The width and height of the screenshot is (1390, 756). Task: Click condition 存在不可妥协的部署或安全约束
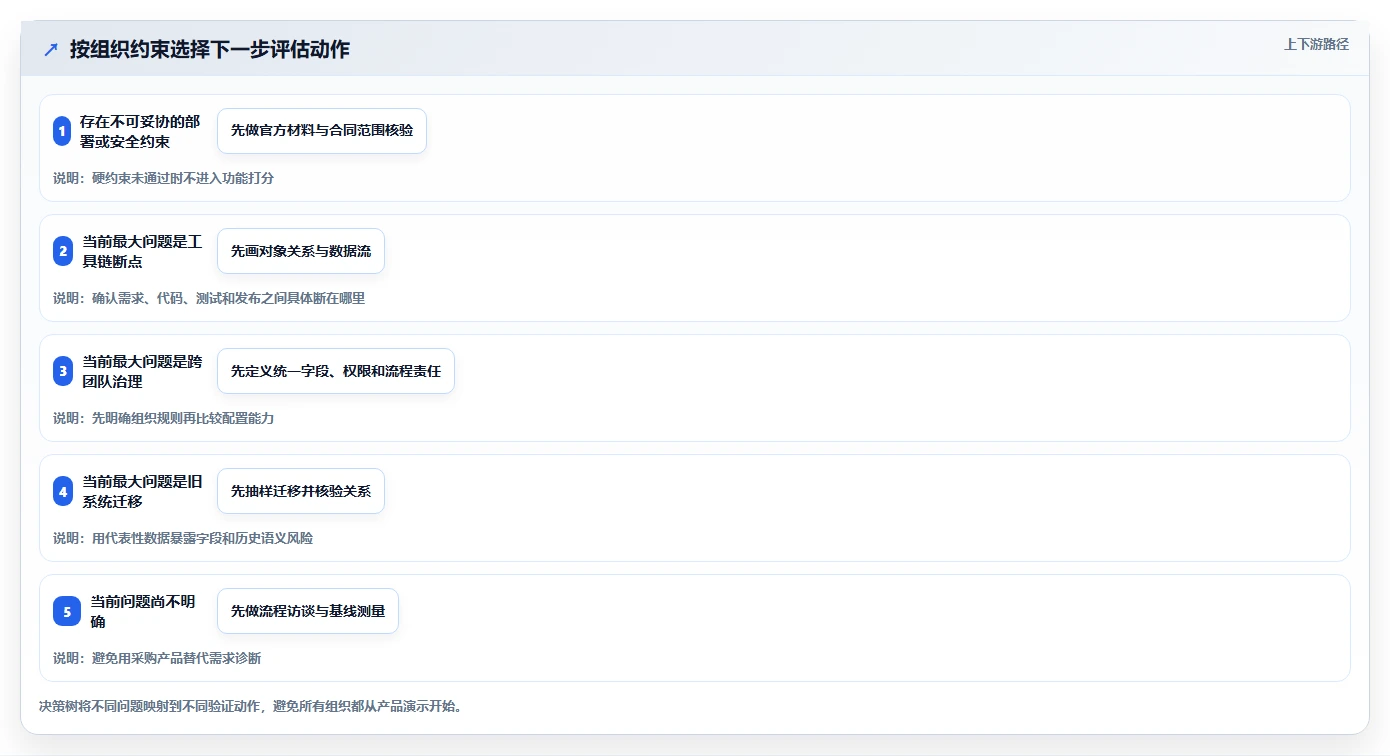coord(140,131)
